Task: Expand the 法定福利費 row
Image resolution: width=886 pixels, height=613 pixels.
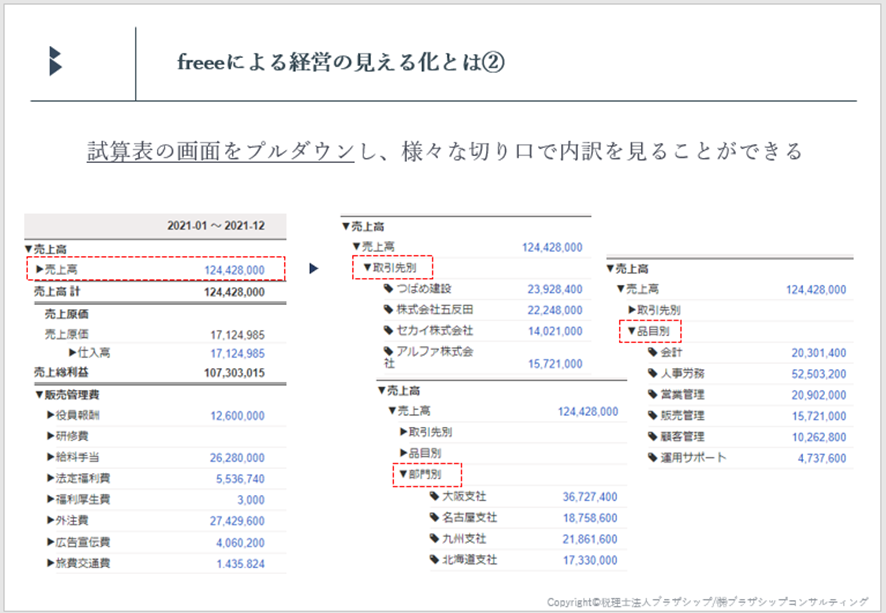Action: click(x=51, y=478)
